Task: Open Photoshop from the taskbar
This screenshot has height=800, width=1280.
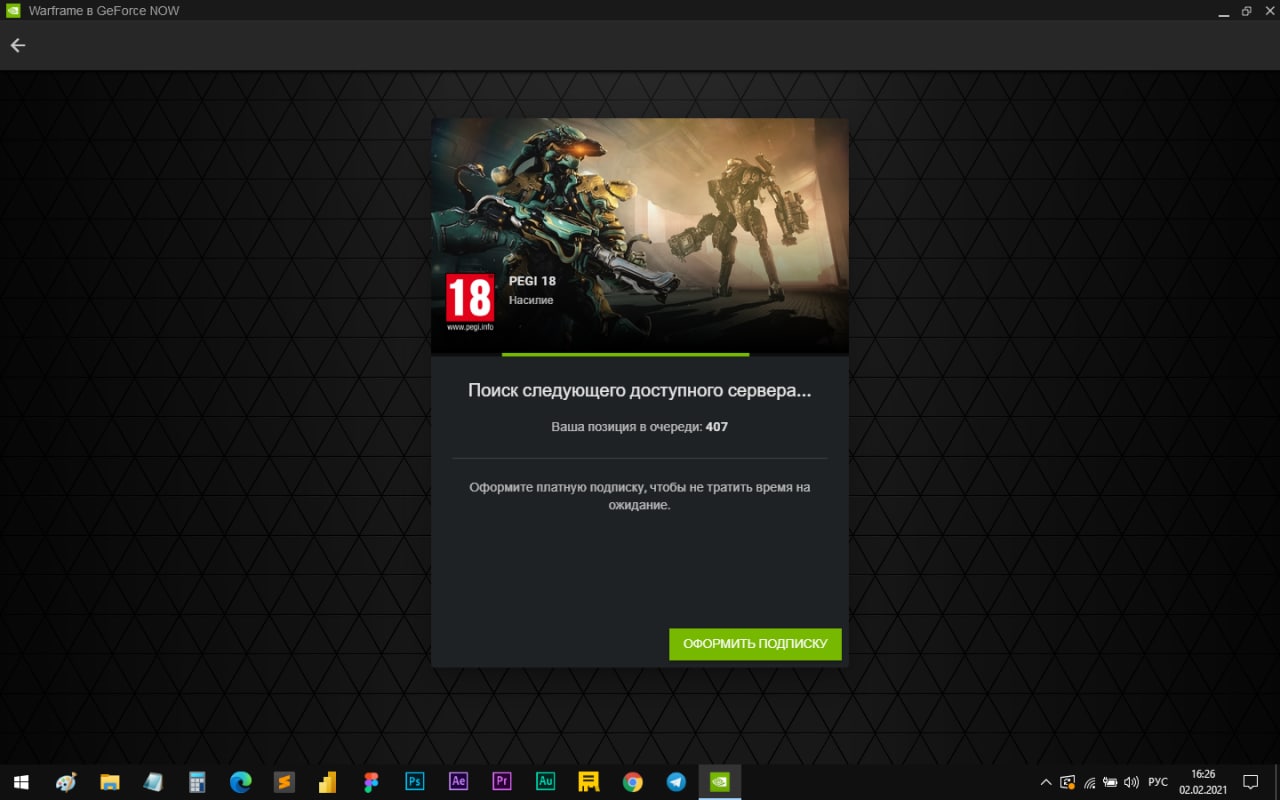Action: pos(415,782)
